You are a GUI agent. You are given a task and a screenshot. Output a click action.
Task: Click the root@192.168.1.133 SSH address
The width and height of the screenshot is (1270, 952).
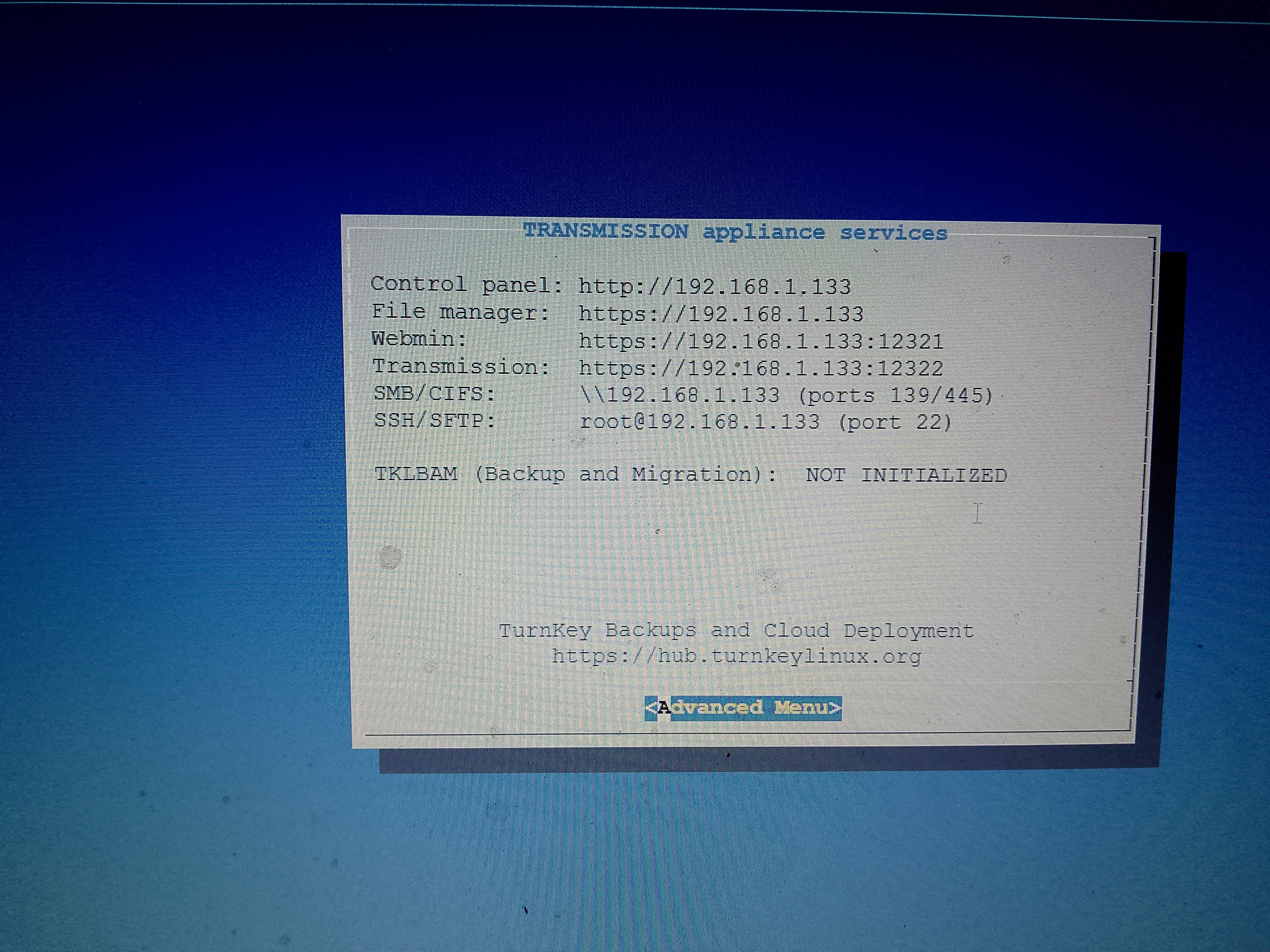[700, 422]
